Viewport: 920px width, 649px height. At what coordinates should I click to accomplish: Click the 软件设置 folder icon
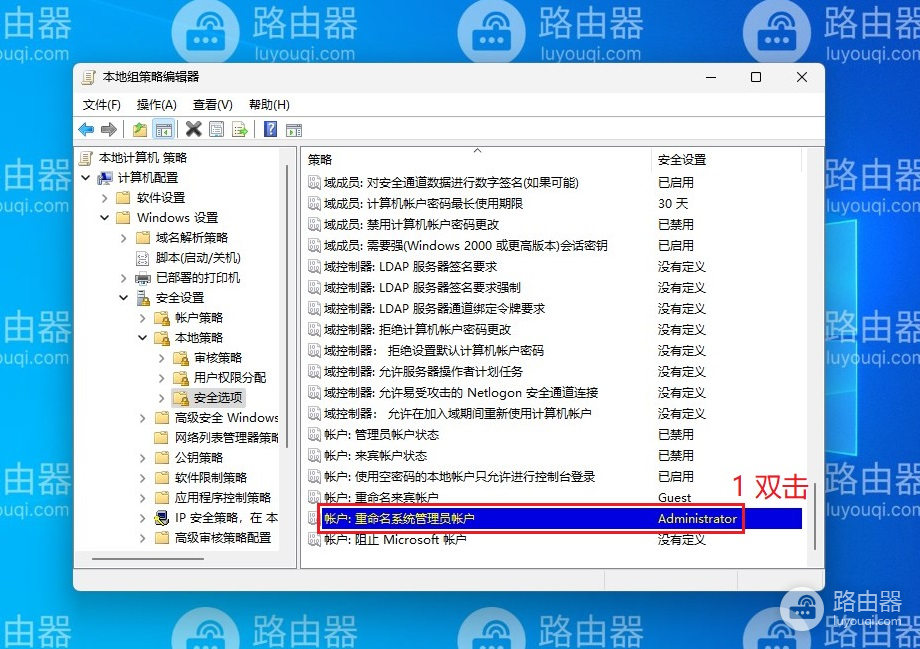pos(123,198)
